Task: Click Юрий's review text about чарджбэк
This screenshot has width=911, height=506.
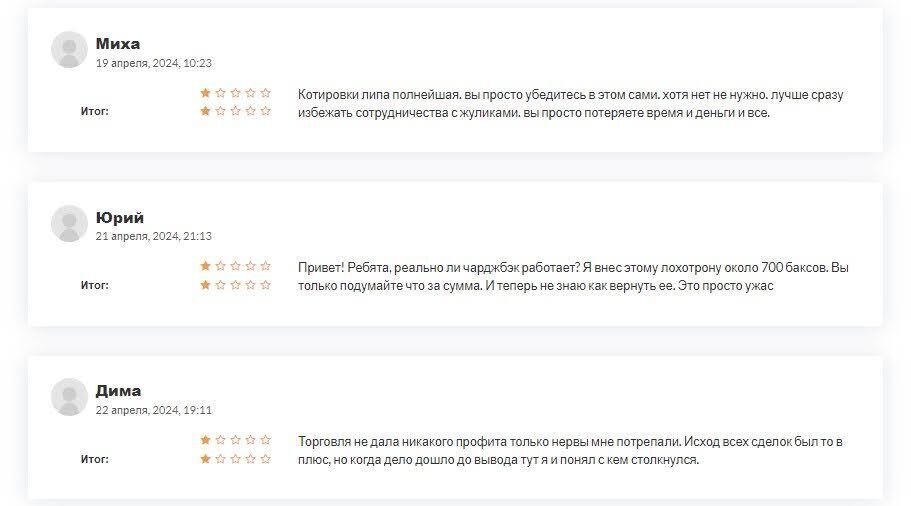Action: 573,277
